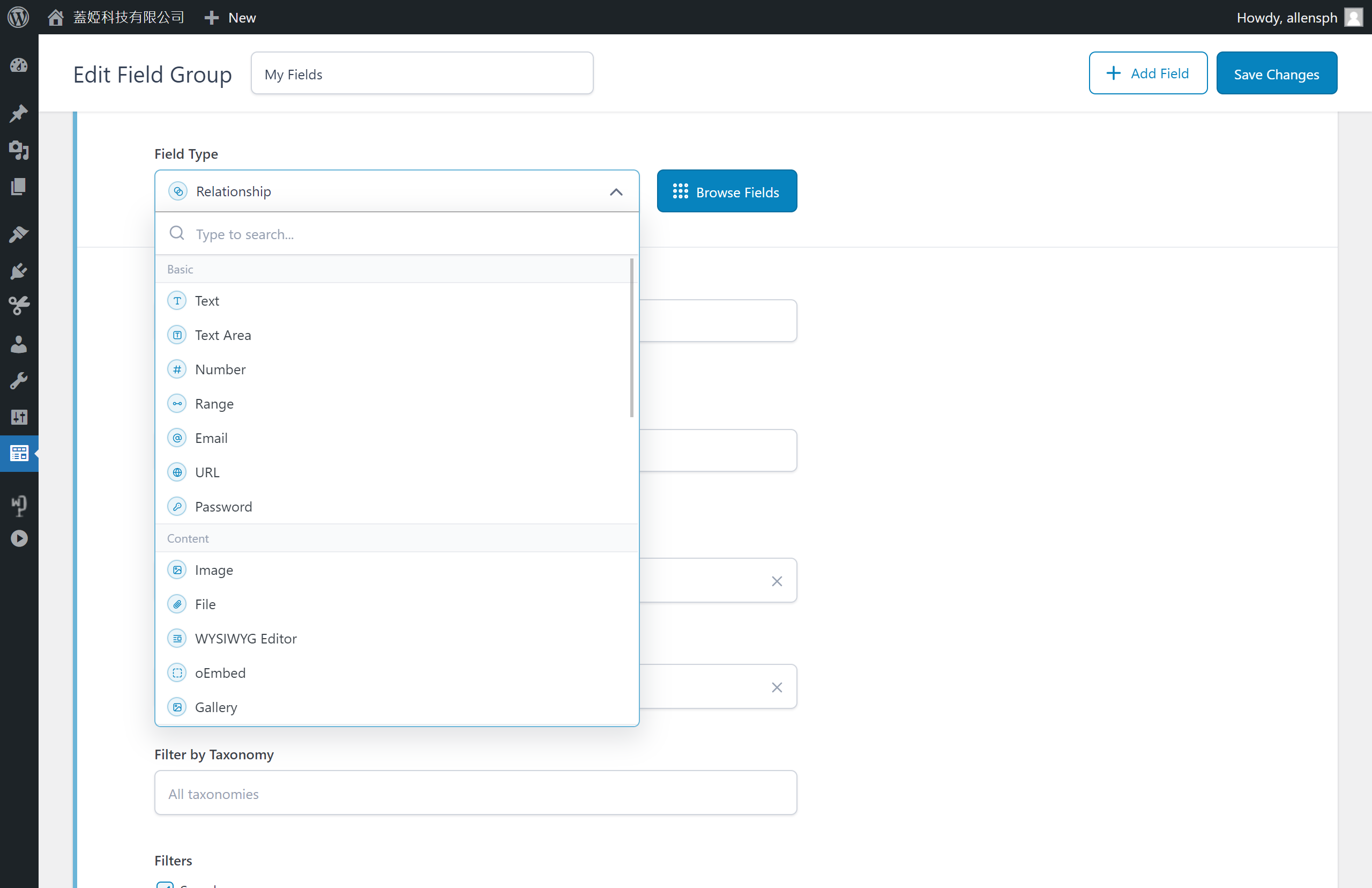The height and width of the screenshot is (888, 1372).
Task: Open the Pages sidebar icon
Action: click(x=19, y=187)
